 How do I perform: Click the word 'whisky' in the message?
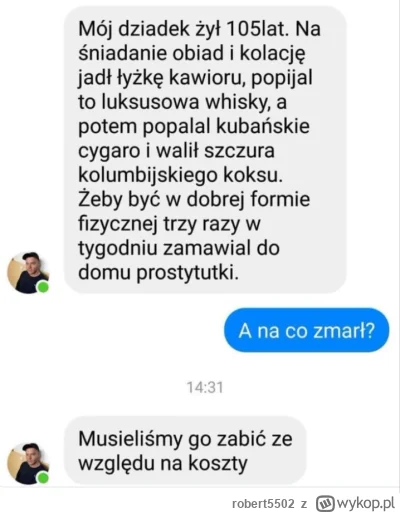237,102
